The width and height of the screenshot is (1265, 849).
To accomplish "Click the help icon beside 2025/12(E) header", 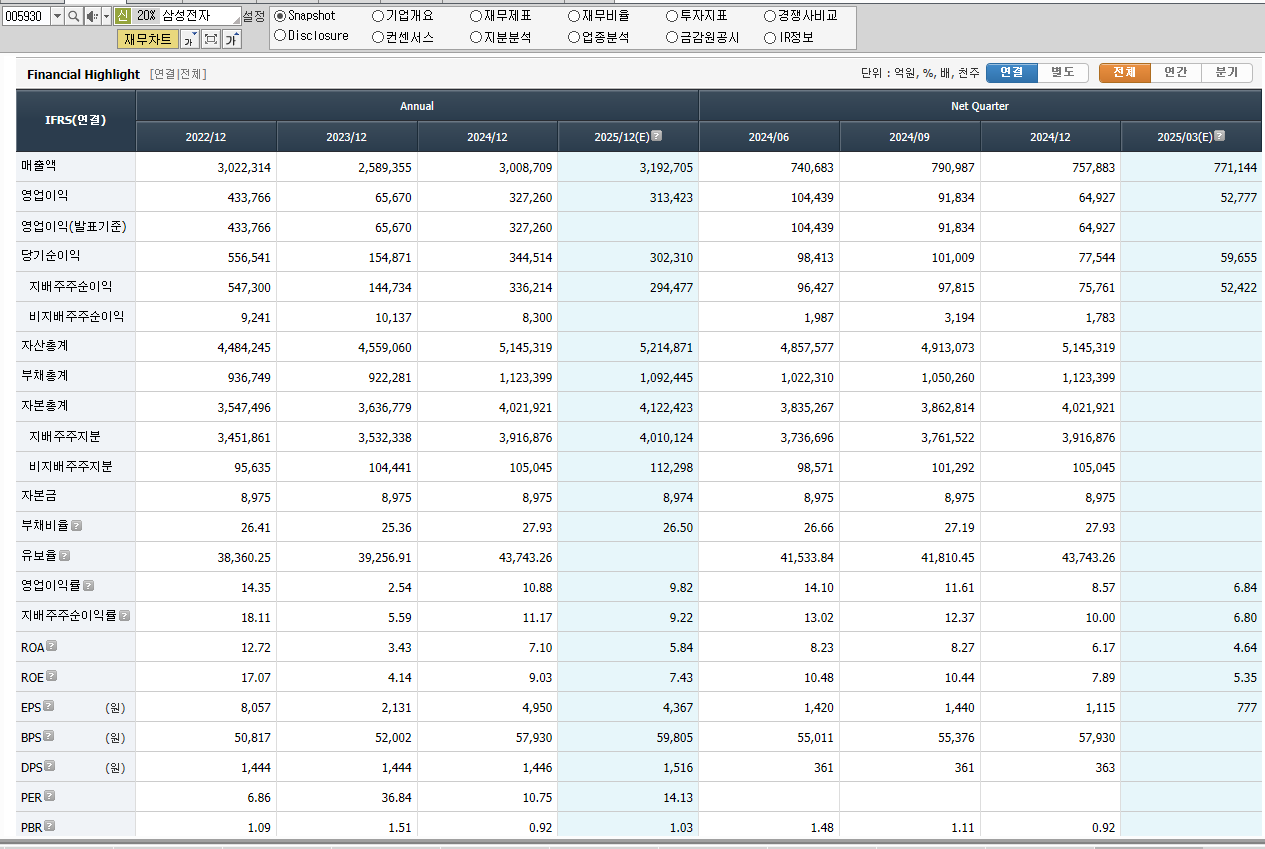I will pos(656,136).
